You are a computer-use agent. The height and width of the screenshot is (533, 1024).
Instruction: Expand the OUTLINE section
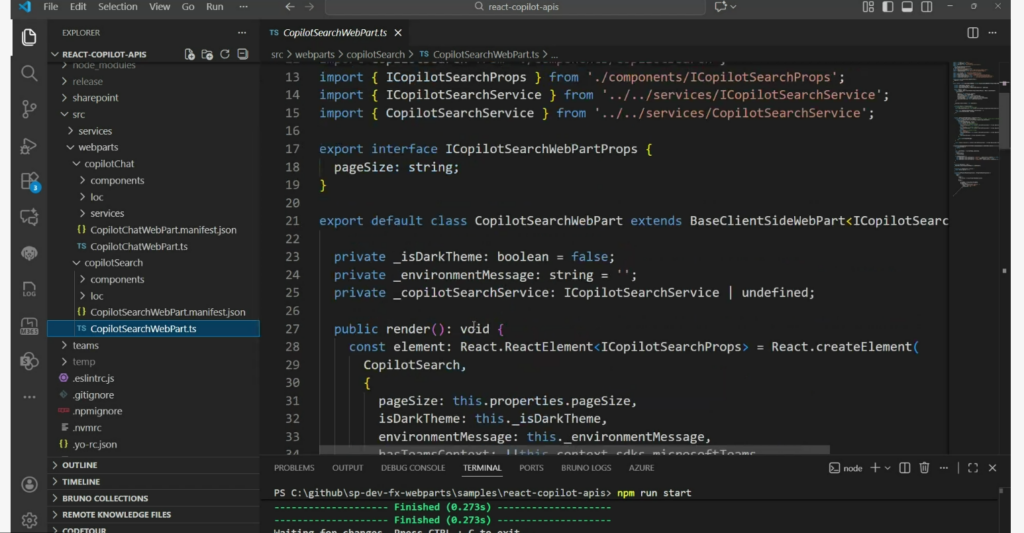tap(80, 465)
